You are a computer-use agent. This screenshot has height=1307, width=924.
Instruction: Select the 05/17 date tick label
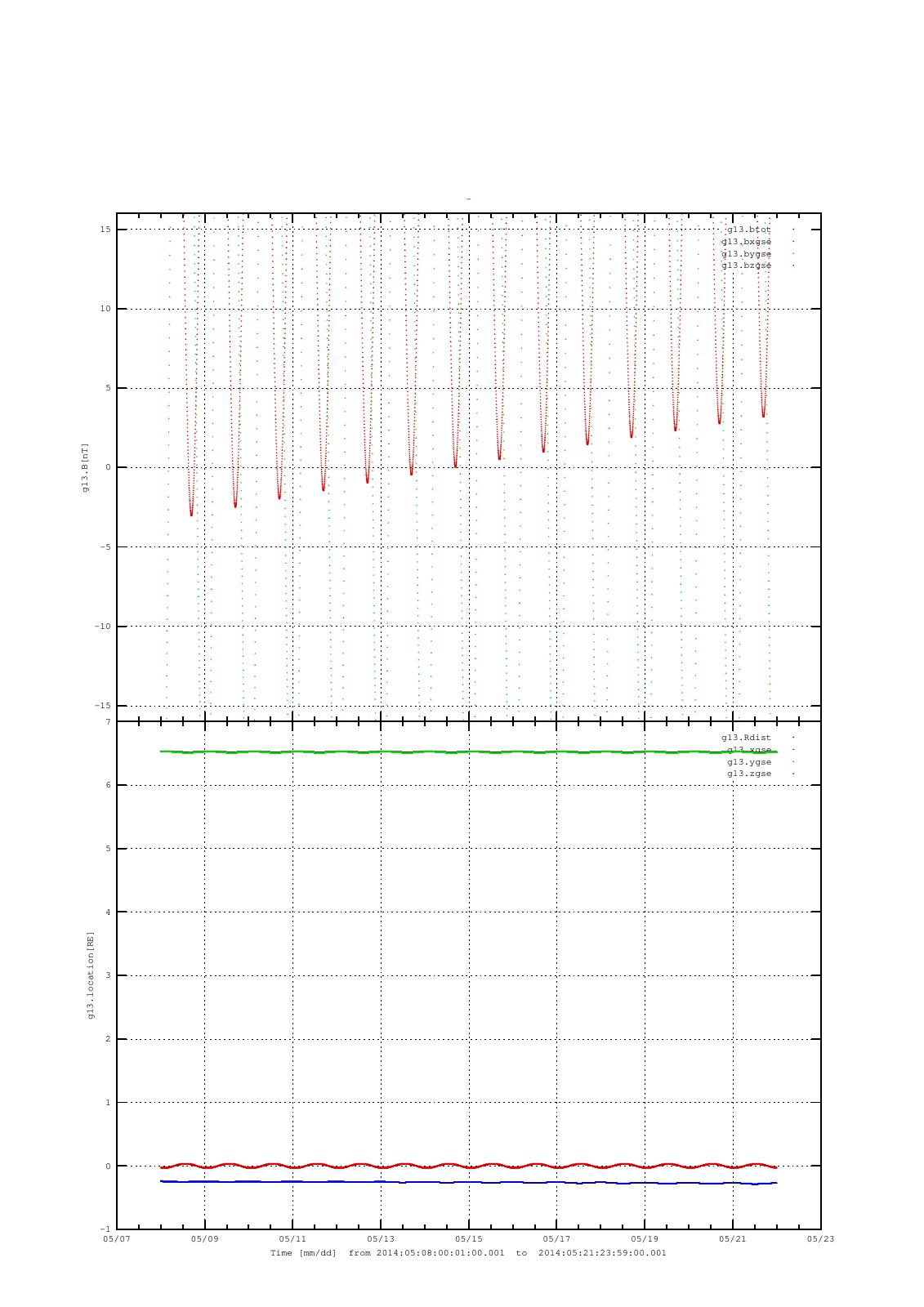[556, 1239]
